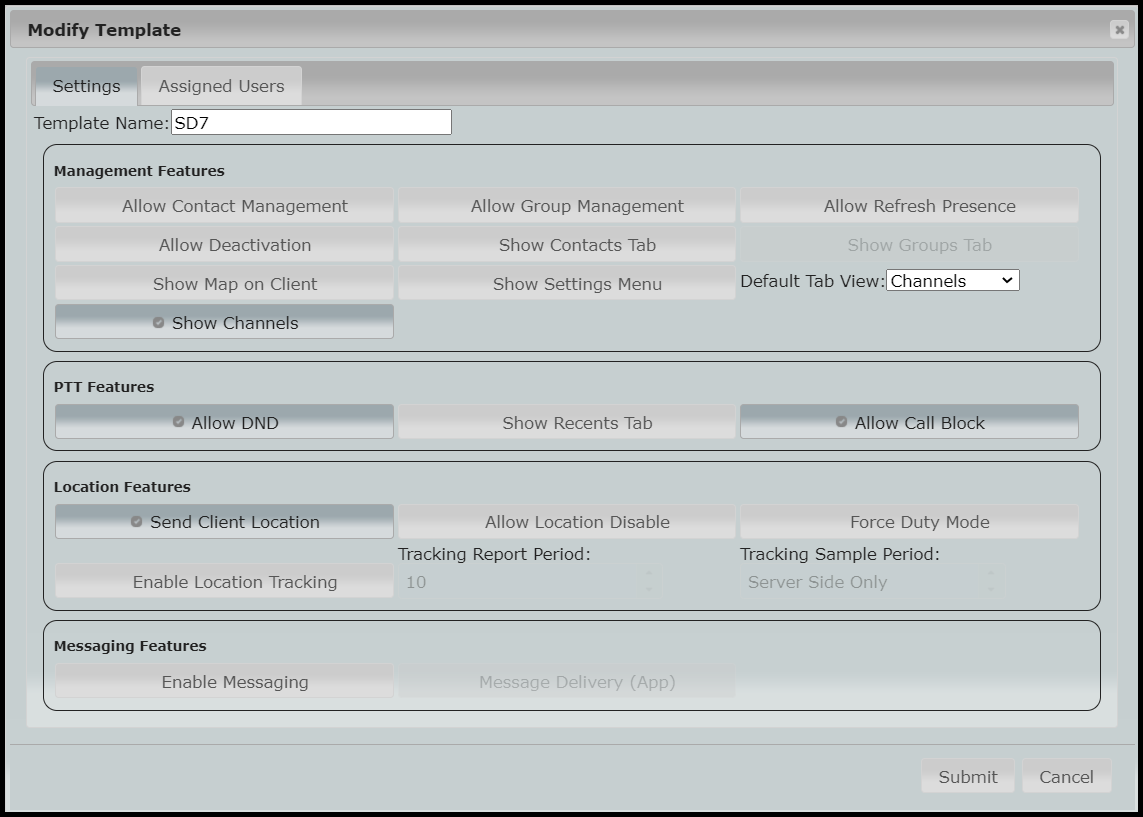Turn off Send Client Location
Viewport: 1143px width, 817px height.
click(224, 521)
